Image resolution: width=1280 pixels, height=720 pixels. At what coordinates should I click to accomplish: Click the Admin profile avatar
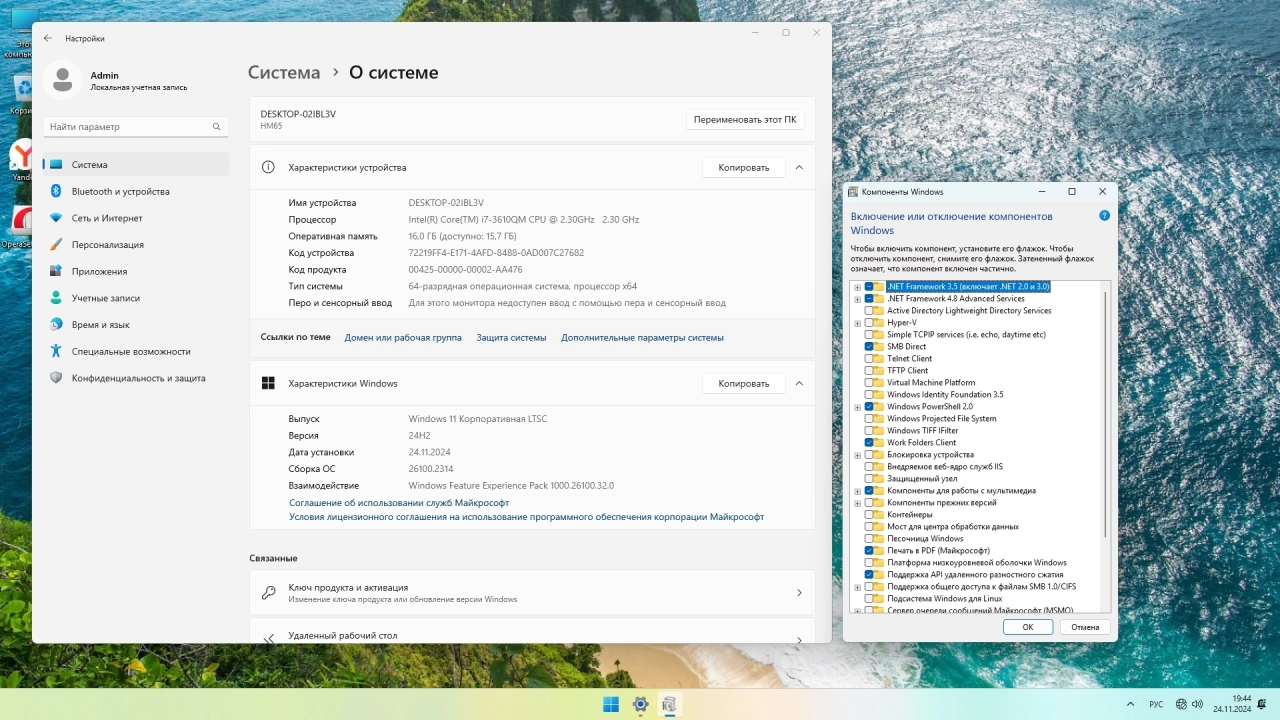pos(63,80)
